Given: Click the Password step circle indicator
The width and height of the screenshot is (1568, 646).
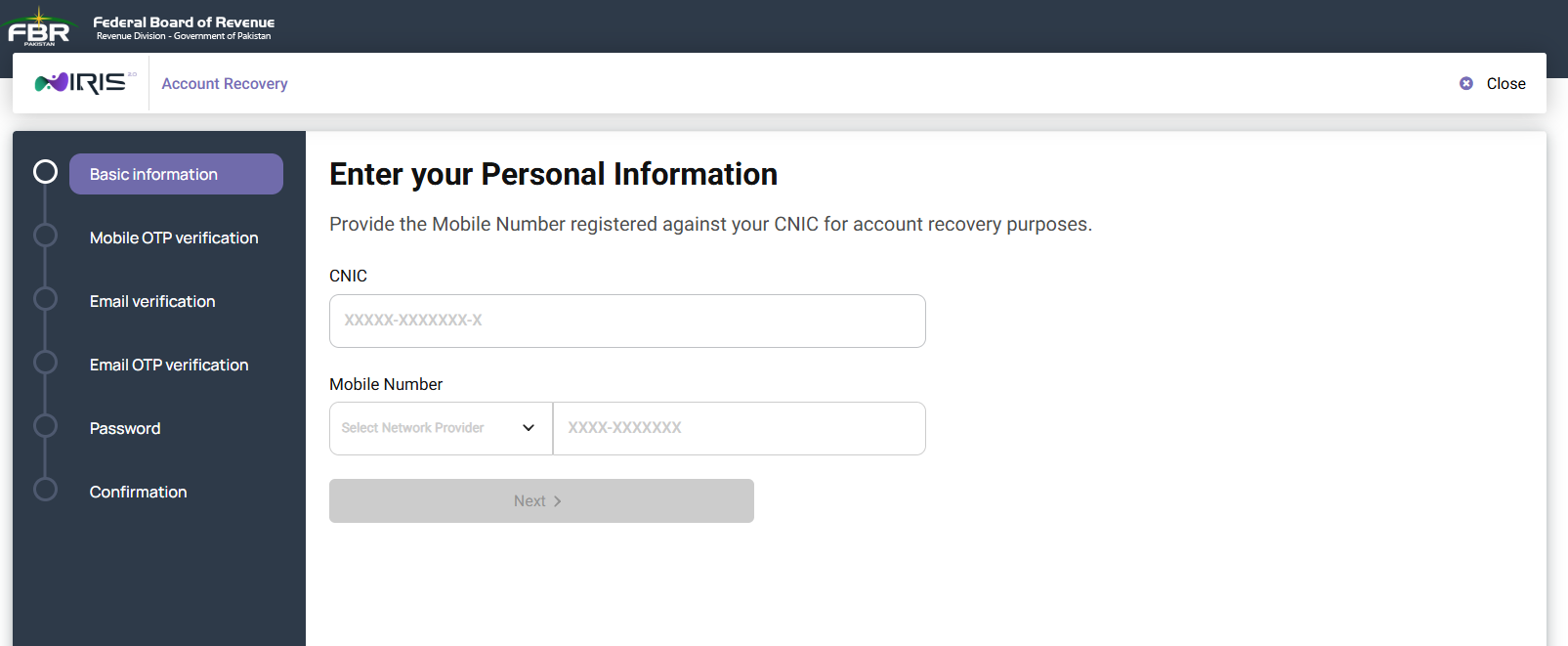Looking at the screenshot, I should [x=45, y=426].
